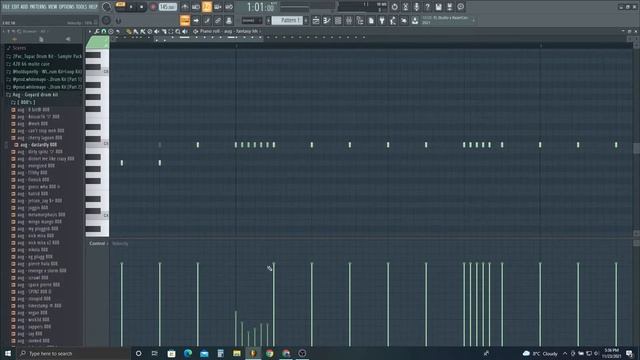
Task: Select the piano roll mute tool
Action: 157,31
